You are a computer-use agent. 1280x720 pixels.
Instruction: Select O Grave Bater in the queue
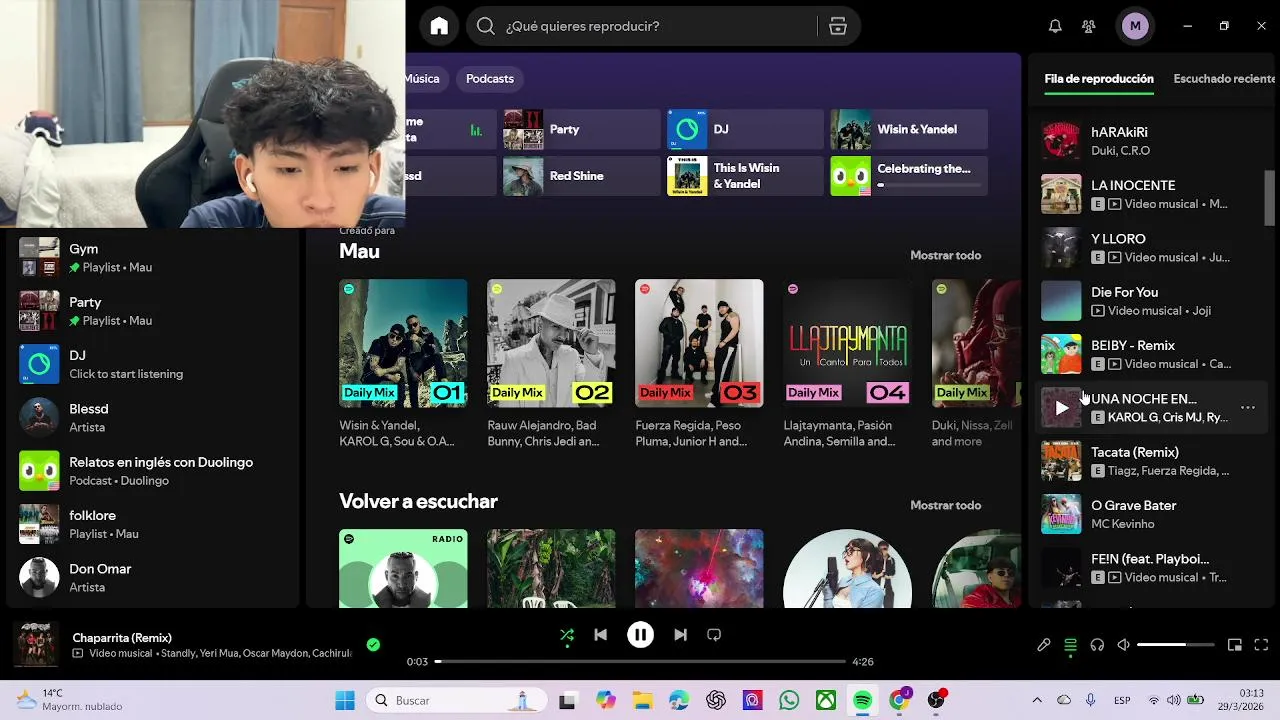point(1150,514)
